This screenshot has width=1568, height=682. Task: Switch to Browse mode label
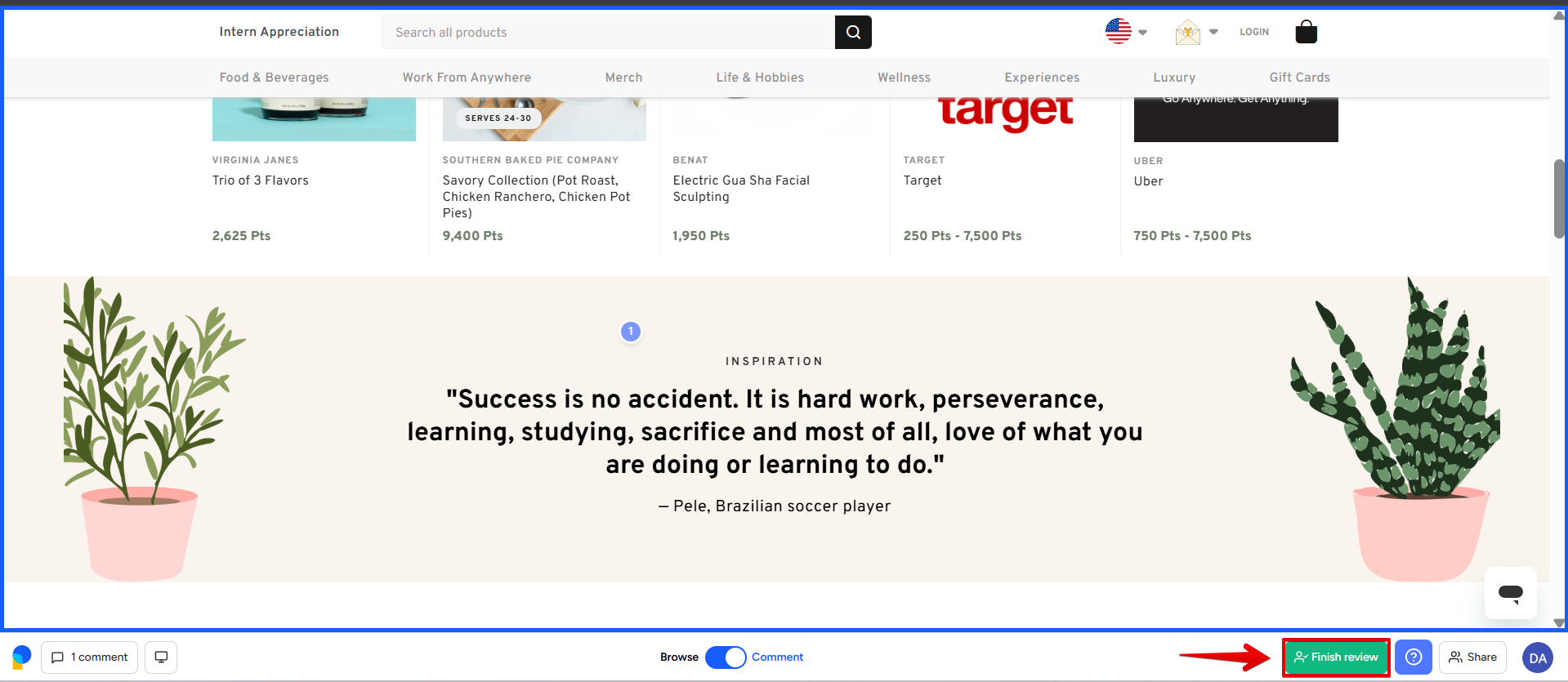679,657
